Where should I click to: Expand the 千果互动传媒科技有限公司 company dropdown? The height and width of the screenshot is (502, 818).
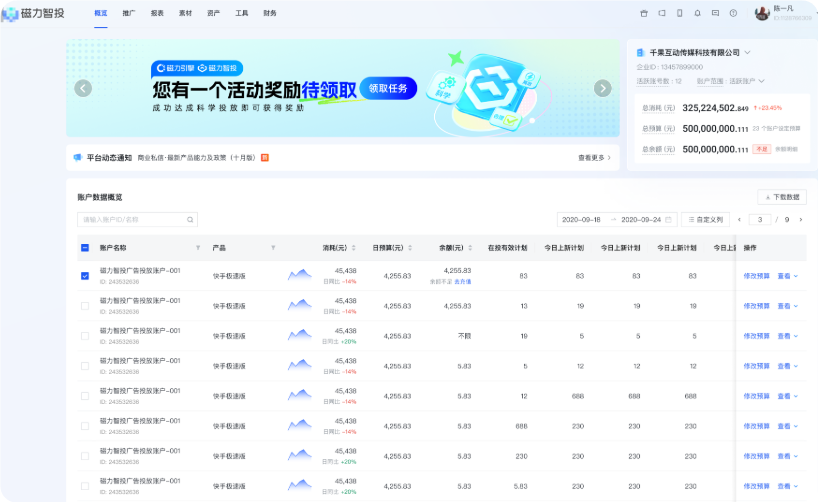pyautogui.click(x=747, y=52)
